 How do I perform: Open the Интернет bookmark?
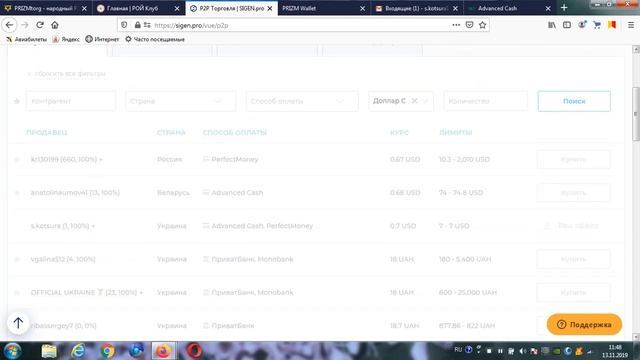coord(102,39)
